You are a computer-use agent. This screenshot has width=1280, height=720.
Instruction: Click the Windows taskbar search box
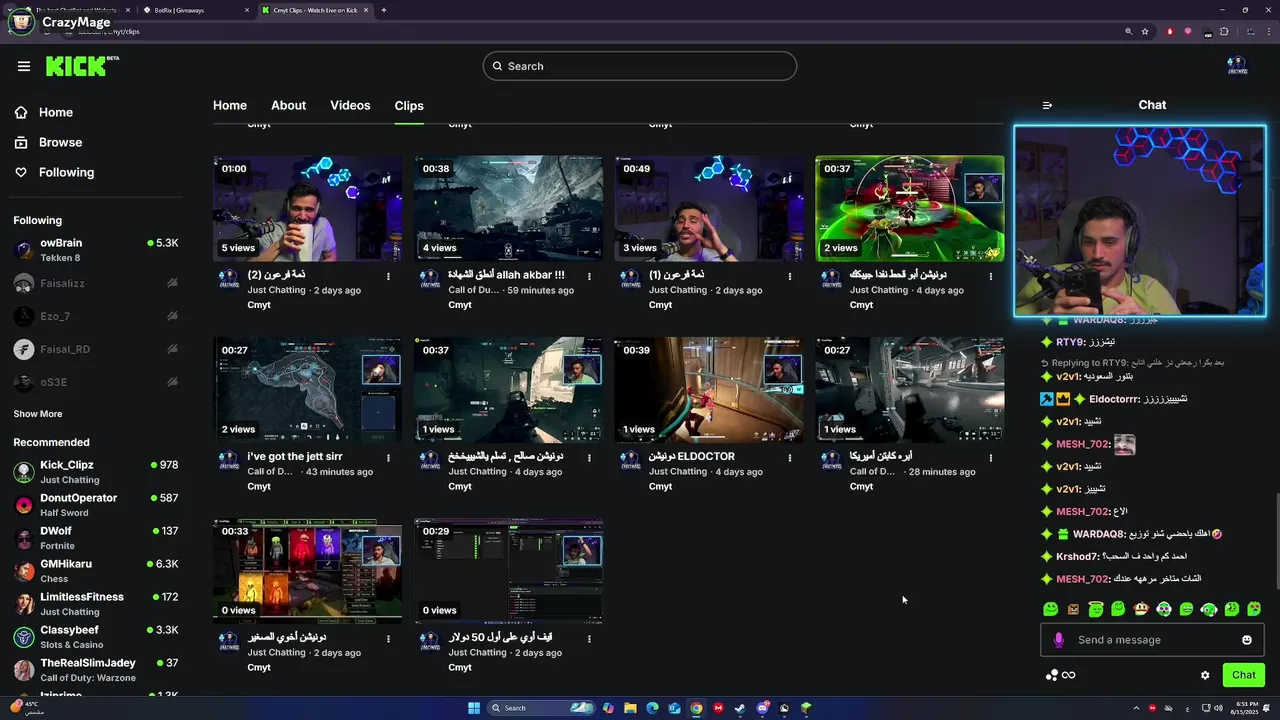click(x=540, y=708)
